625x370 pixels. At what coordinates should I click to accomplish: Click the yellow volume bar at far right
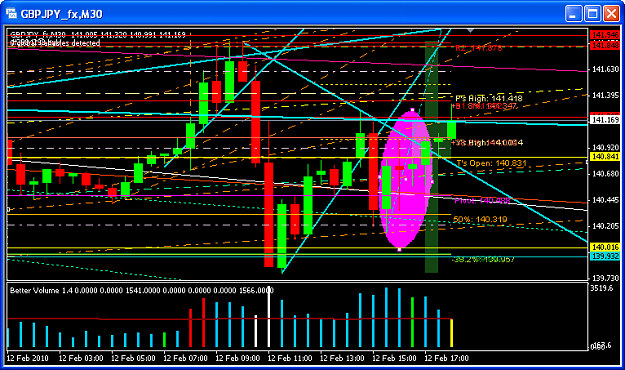[452, 333]
